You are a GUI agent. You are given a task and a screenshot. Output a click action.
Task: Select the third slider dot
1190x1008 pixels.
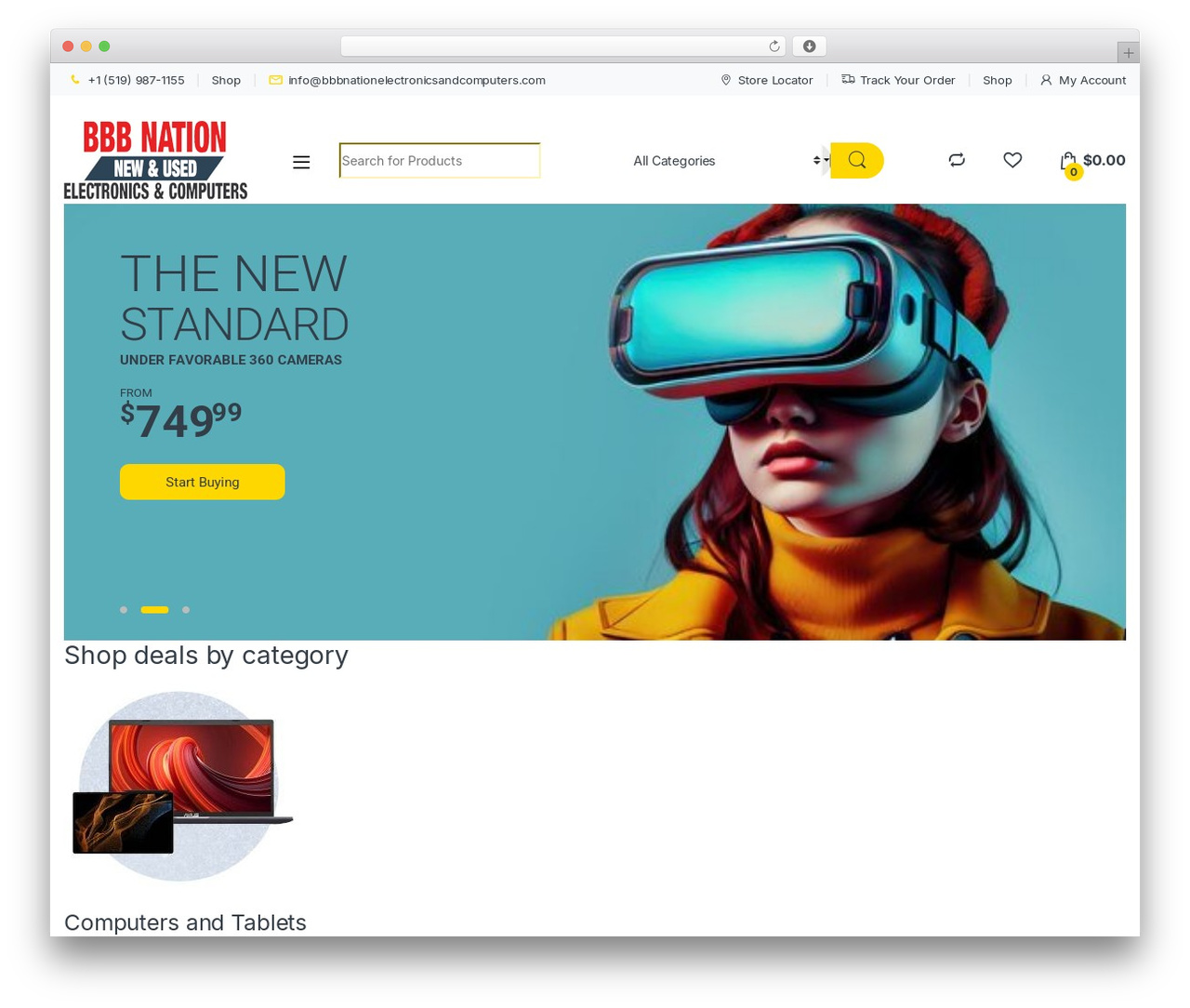(186, 610)
